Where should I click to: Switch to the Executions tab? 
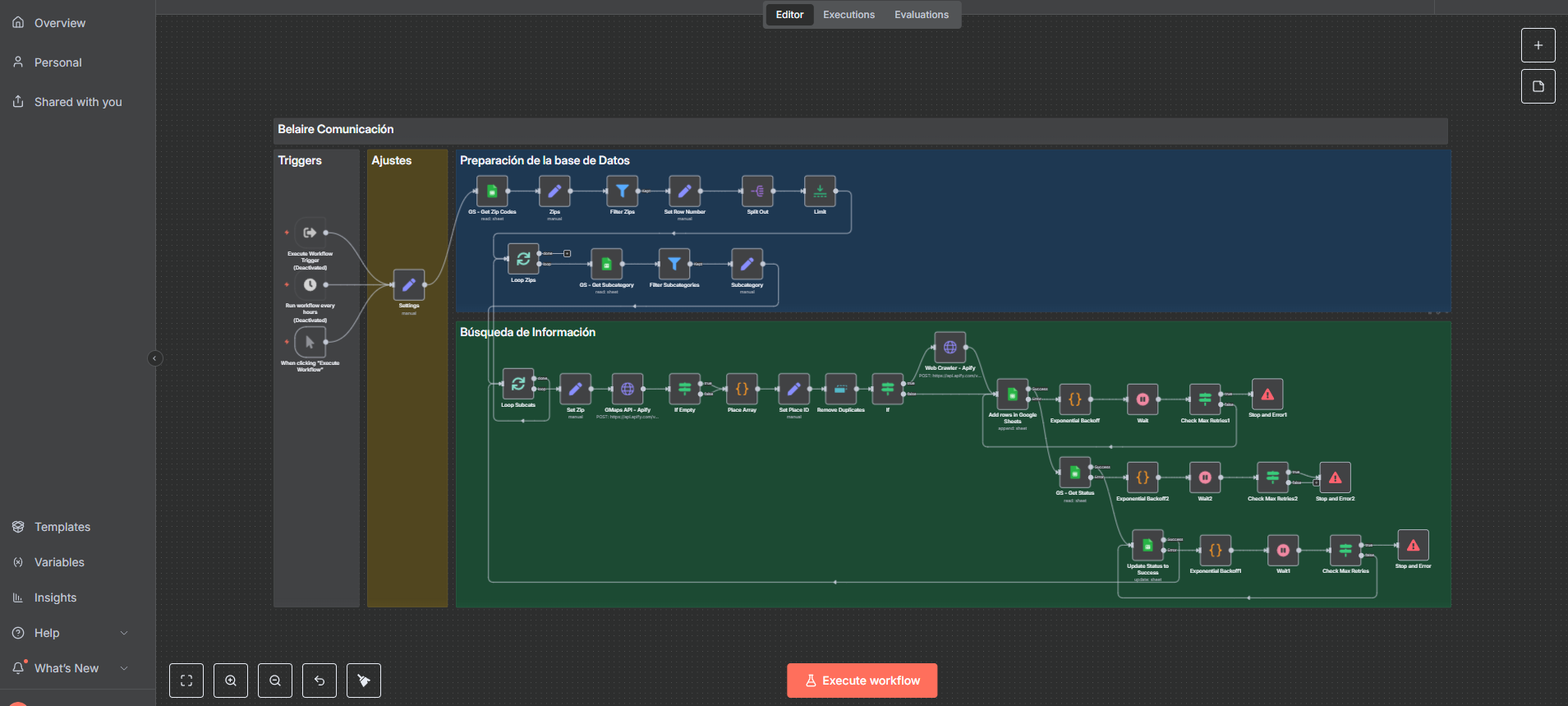(x=848, y=15)
